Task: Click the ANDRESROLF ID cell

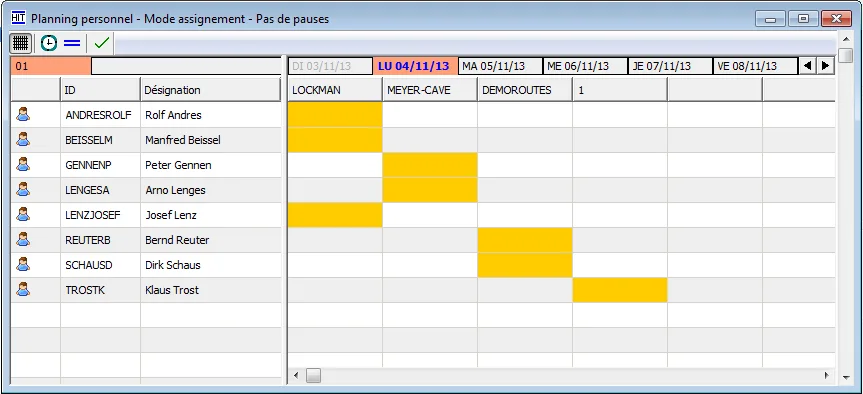Action: point(100,115)
